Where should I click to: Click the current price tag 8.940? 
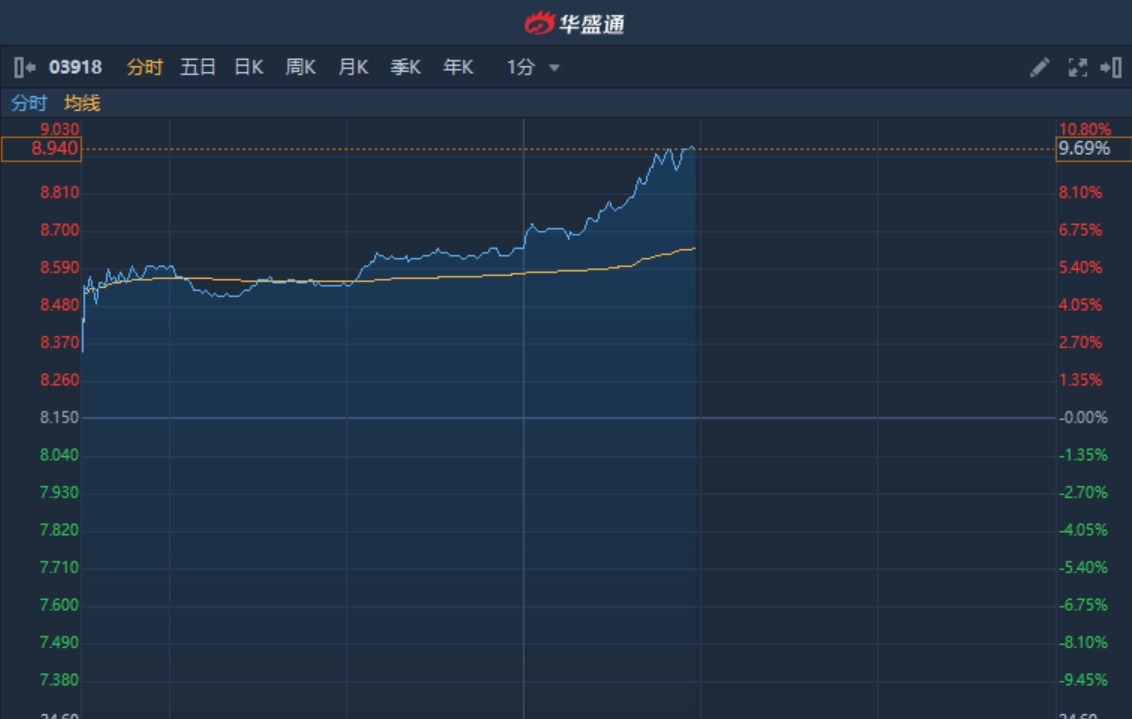(x=41, y=149)
